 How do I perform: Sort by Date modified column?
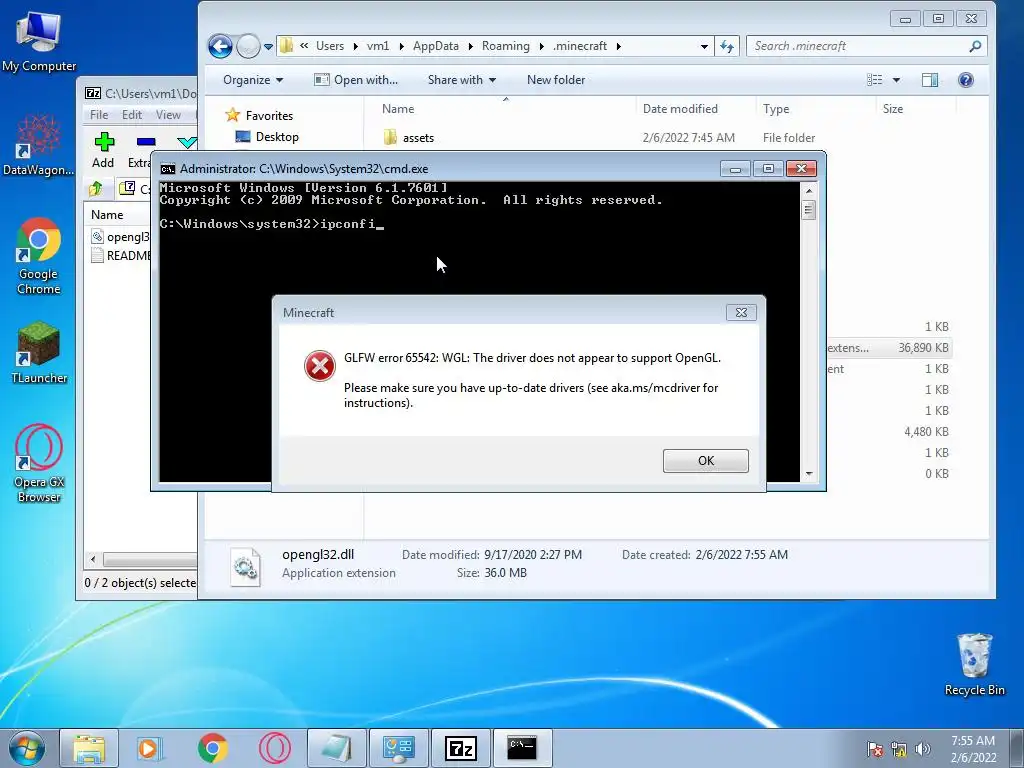click(x=680, y=109)
